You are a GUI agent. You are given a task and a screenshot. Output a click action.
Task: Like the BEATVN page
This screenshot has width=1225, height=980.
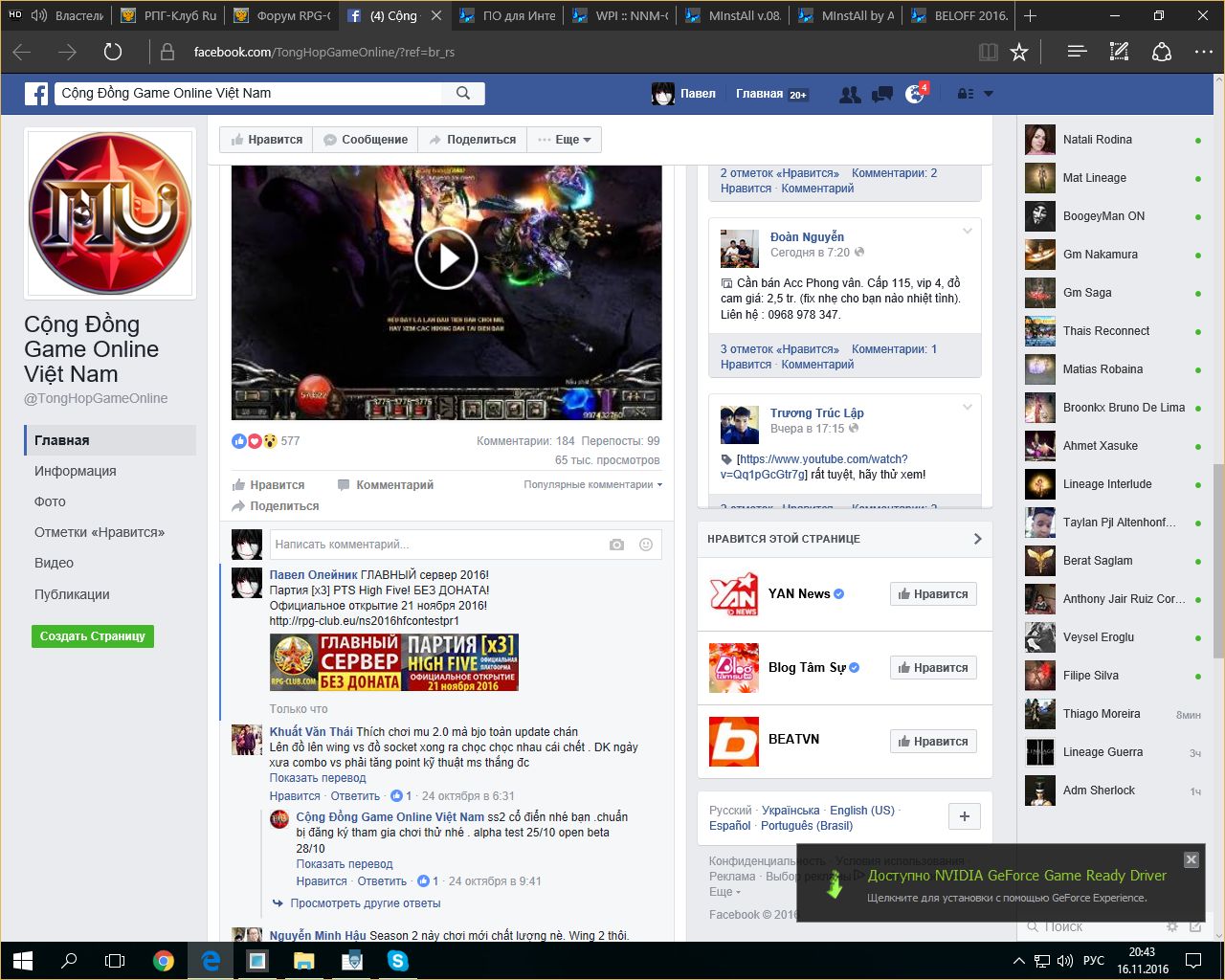(933, 742)
